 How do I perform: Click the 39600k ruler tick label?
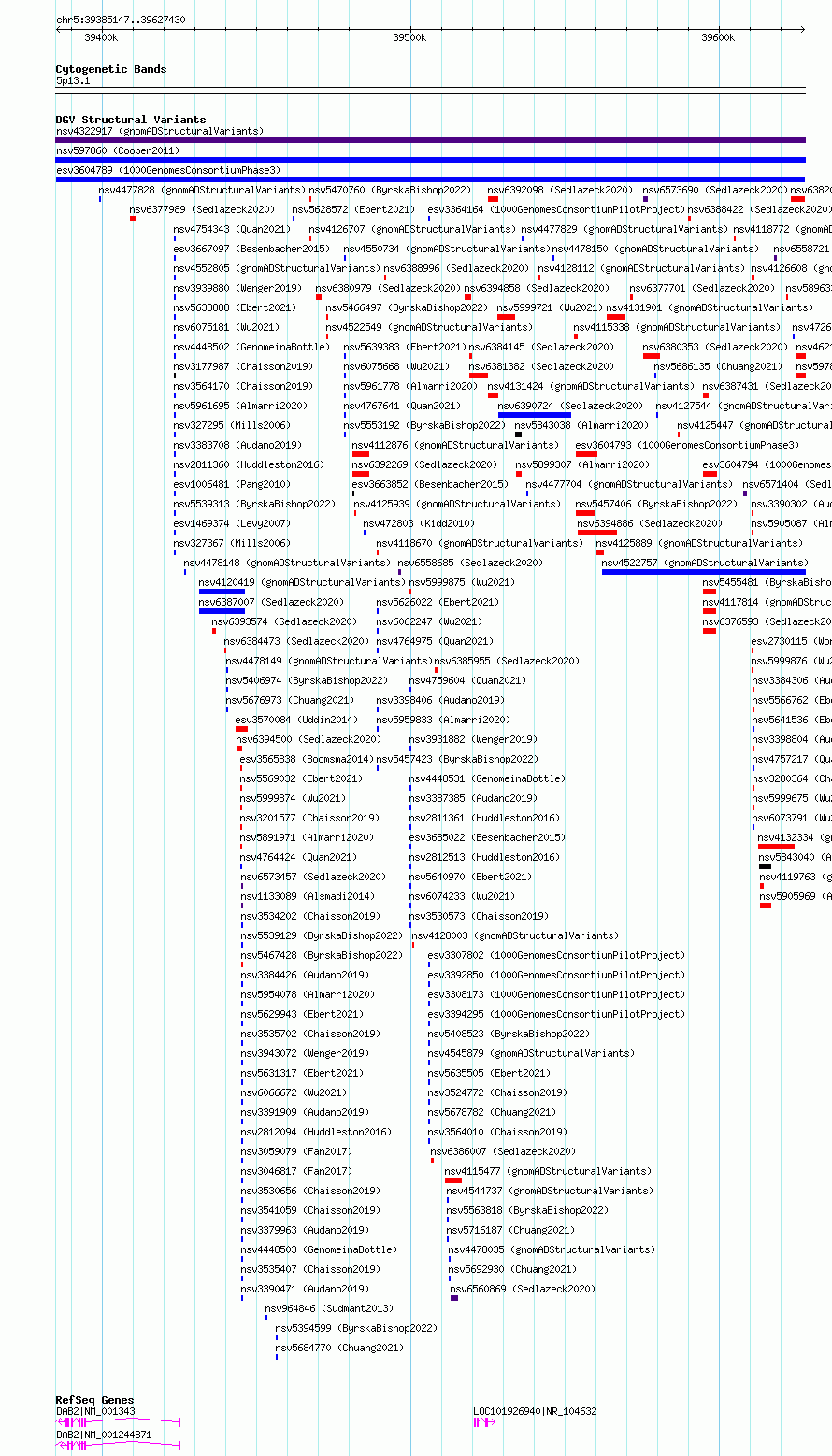718,38
